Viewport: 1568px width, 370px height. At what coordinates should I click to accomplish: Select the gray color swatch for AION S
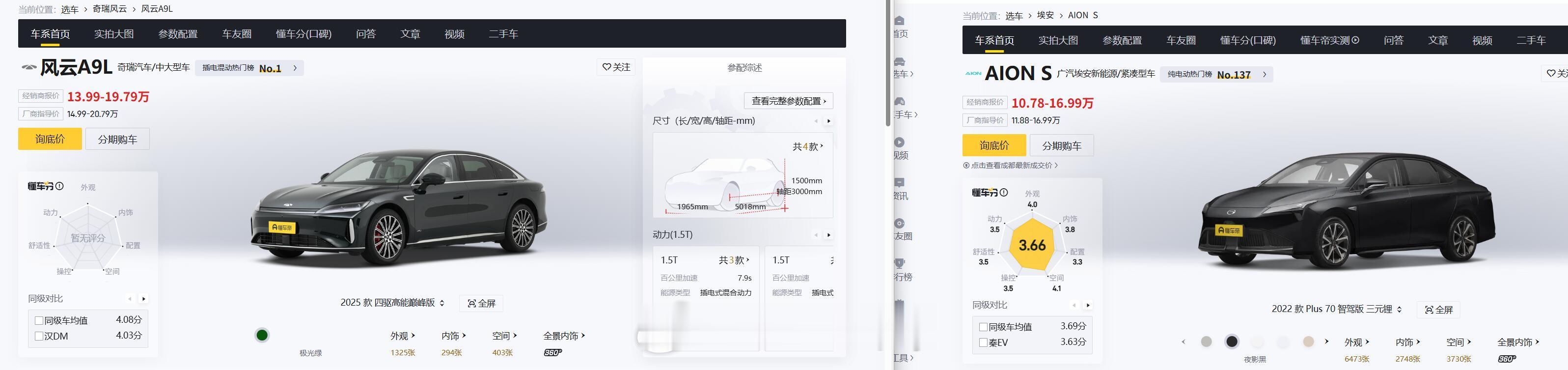point(1207,342)
